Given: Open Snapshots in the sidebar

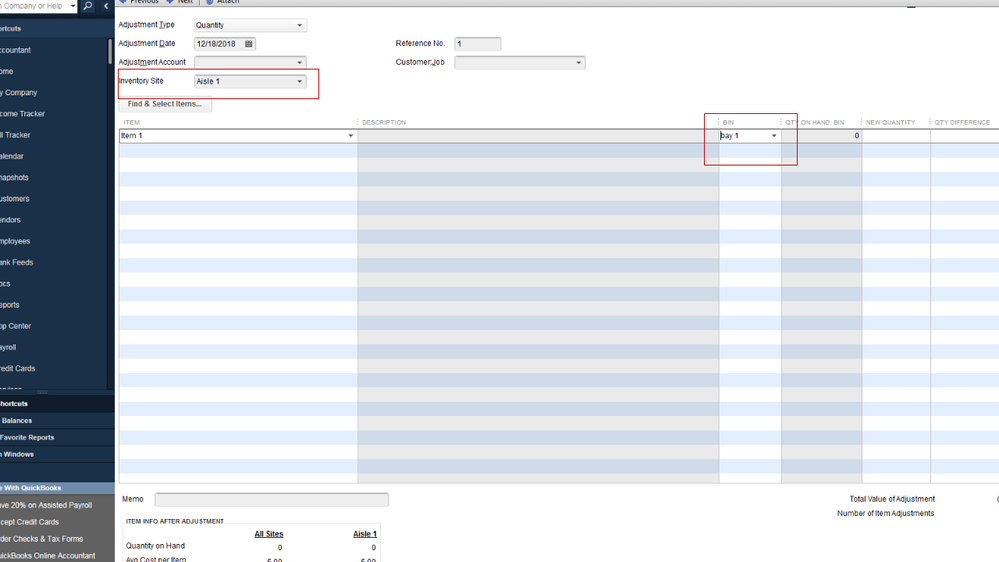Looking at the screenshot, I should pos(14,178).
